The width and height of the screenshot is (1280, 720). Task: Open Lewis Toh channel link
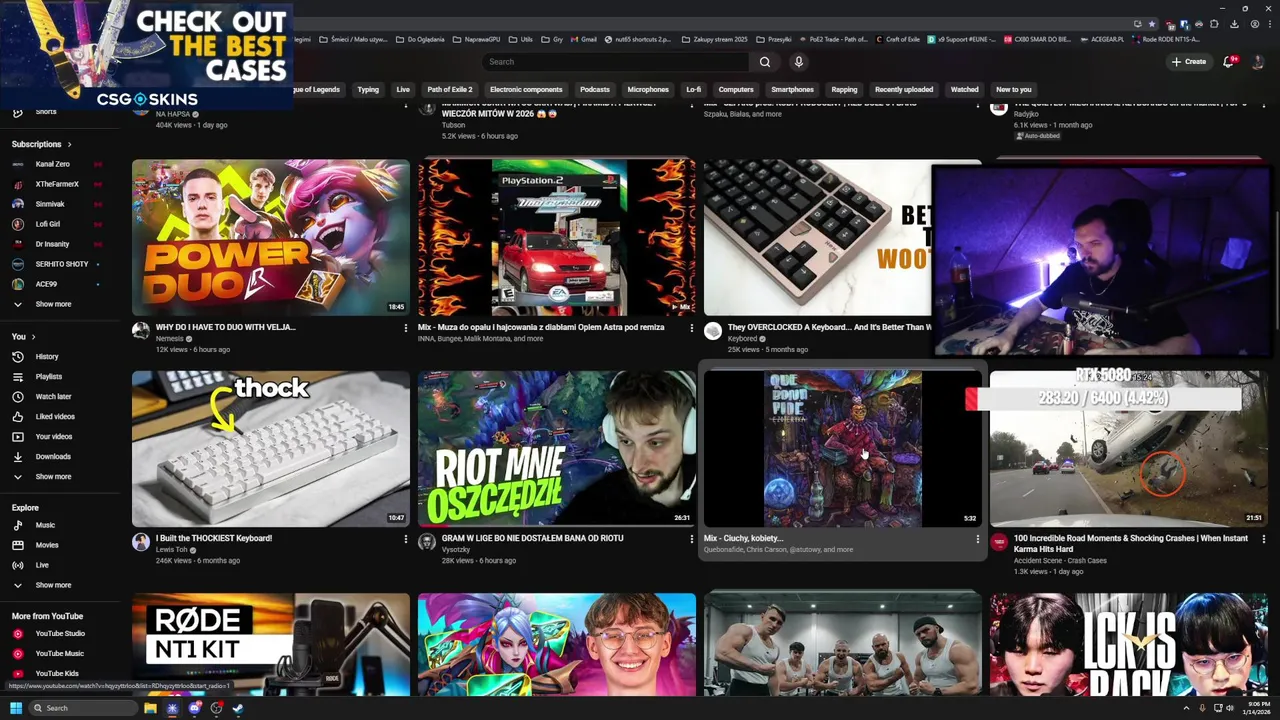(x=172, y=549)
